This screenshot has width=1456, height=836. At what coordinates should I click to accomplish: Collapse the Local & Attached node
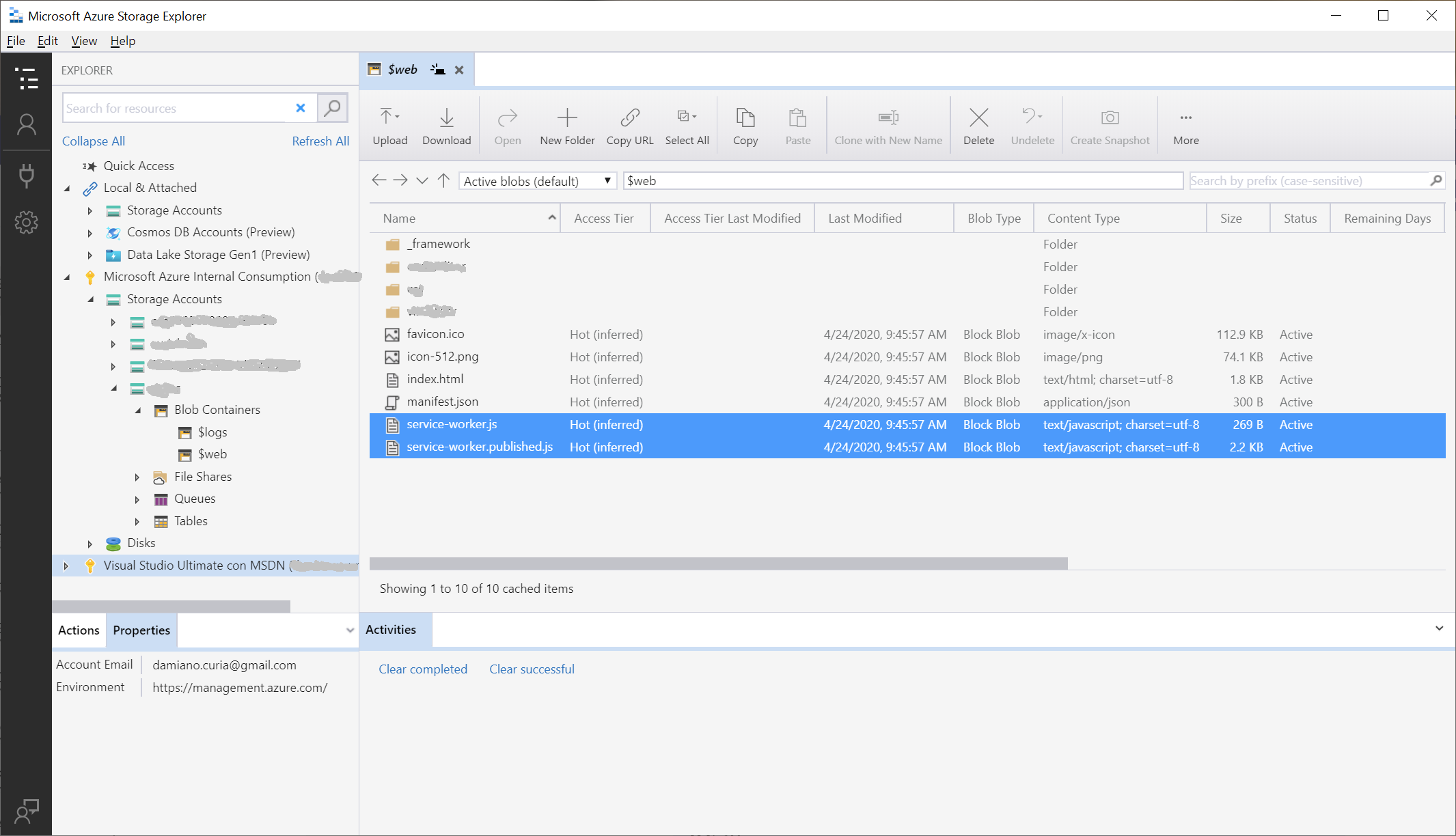pyautogui.click(x=67, y=188)
